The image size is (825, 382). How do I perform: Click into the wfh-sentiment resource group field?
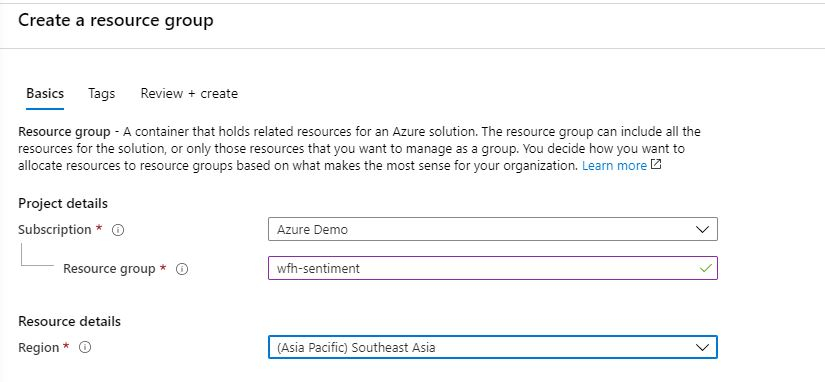click(492, 268)
